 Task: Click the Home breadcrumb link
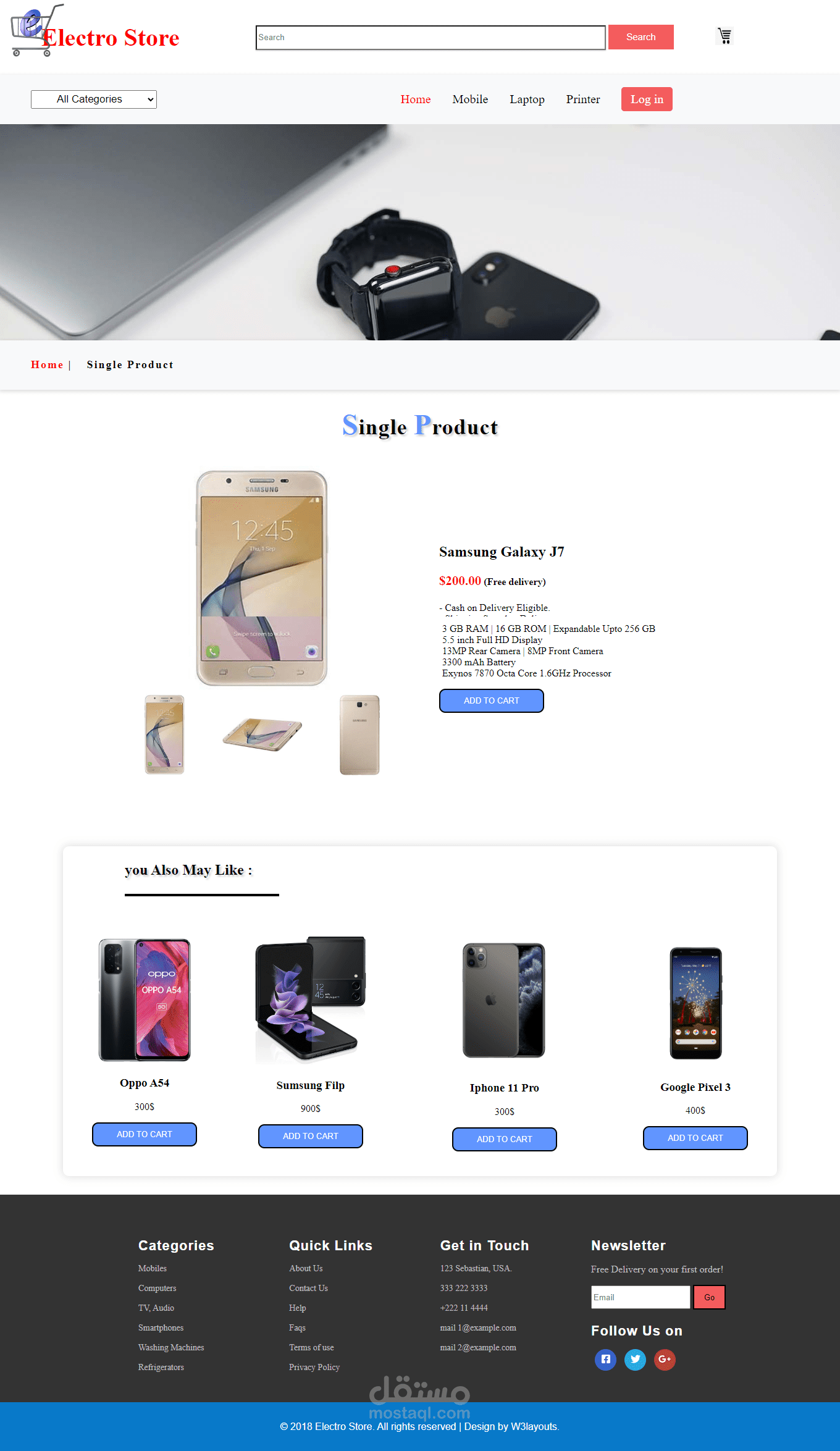[47, 364]
